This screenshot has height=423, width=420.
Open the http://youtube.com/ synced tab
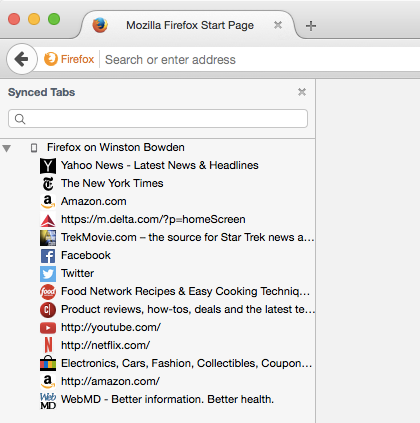[x=111, y=327]
